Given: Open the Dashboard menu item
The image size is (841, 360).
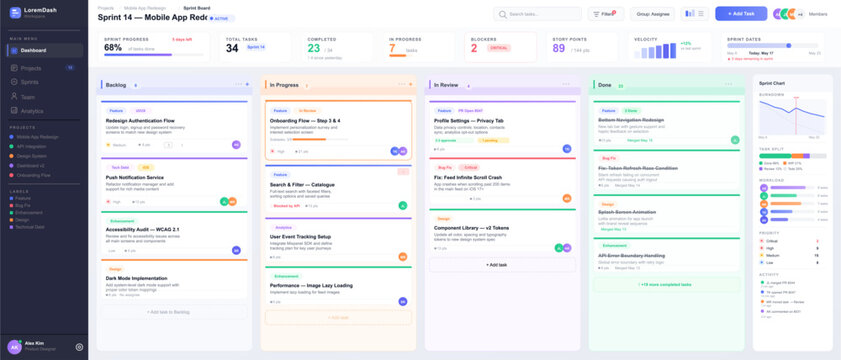Looking at the screenshot, I should click(x=45, y=50).
